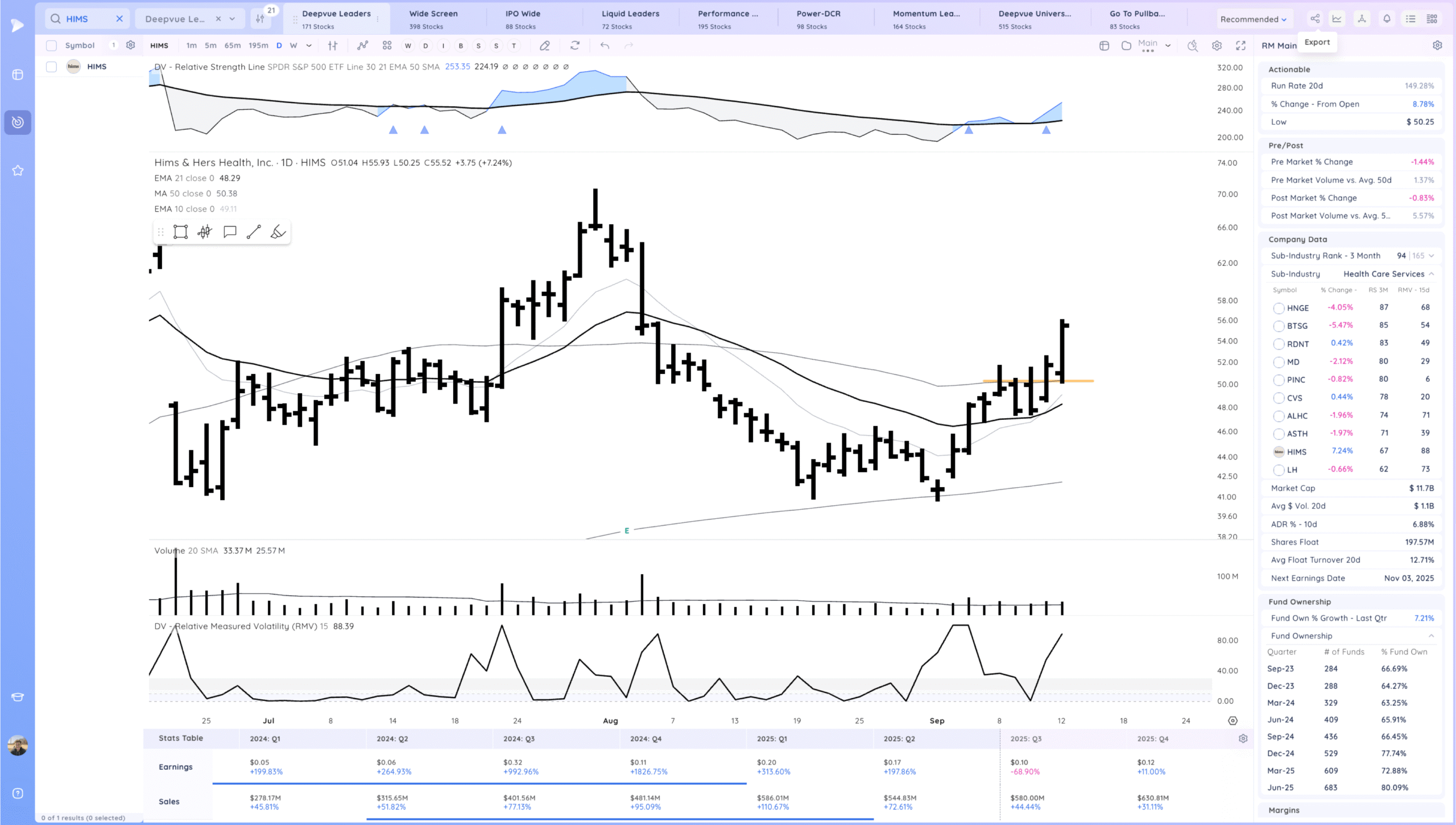
Task: Open the Main chart template chevron
Action: coord(1168,46)
